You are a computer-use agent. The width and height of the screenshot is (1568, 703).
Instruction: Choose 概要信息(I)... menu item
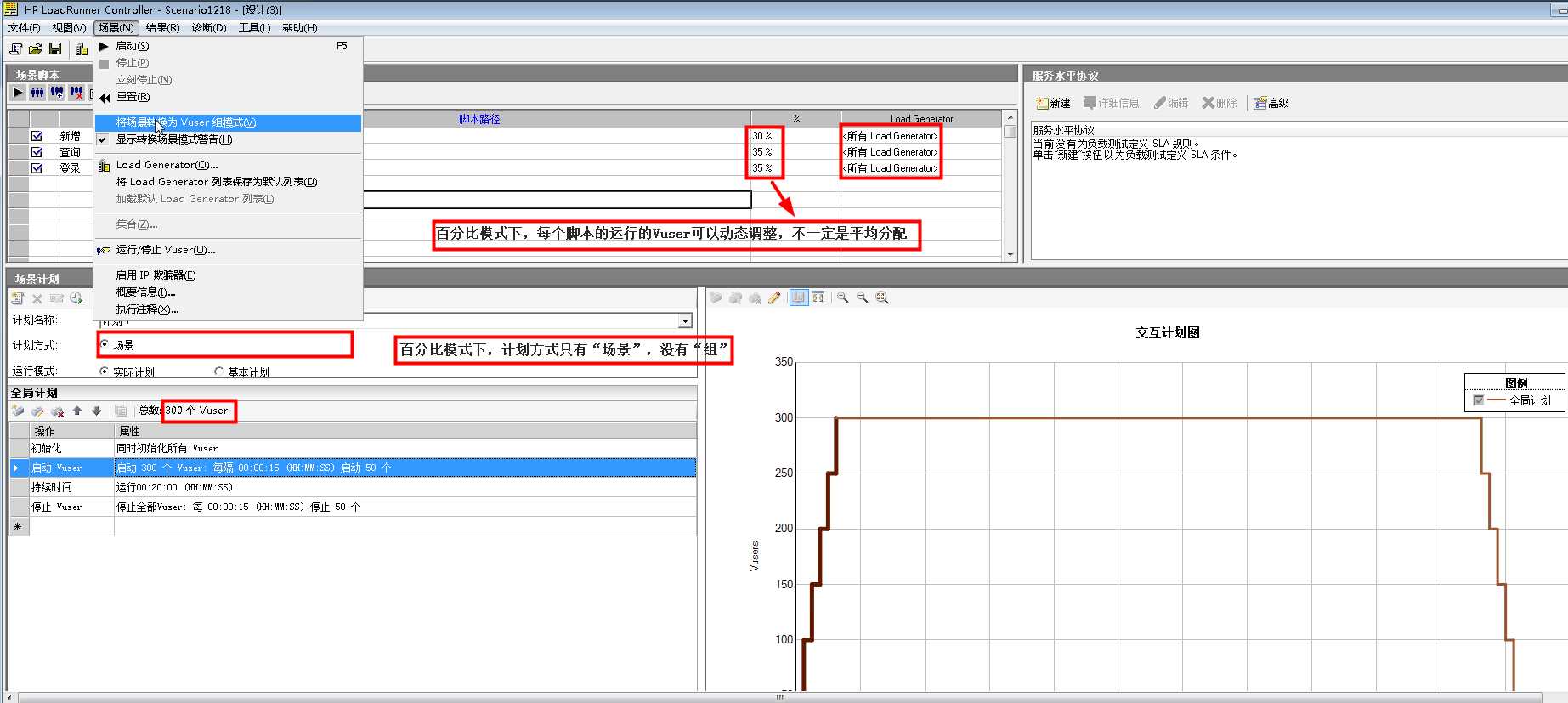(228, 292)
